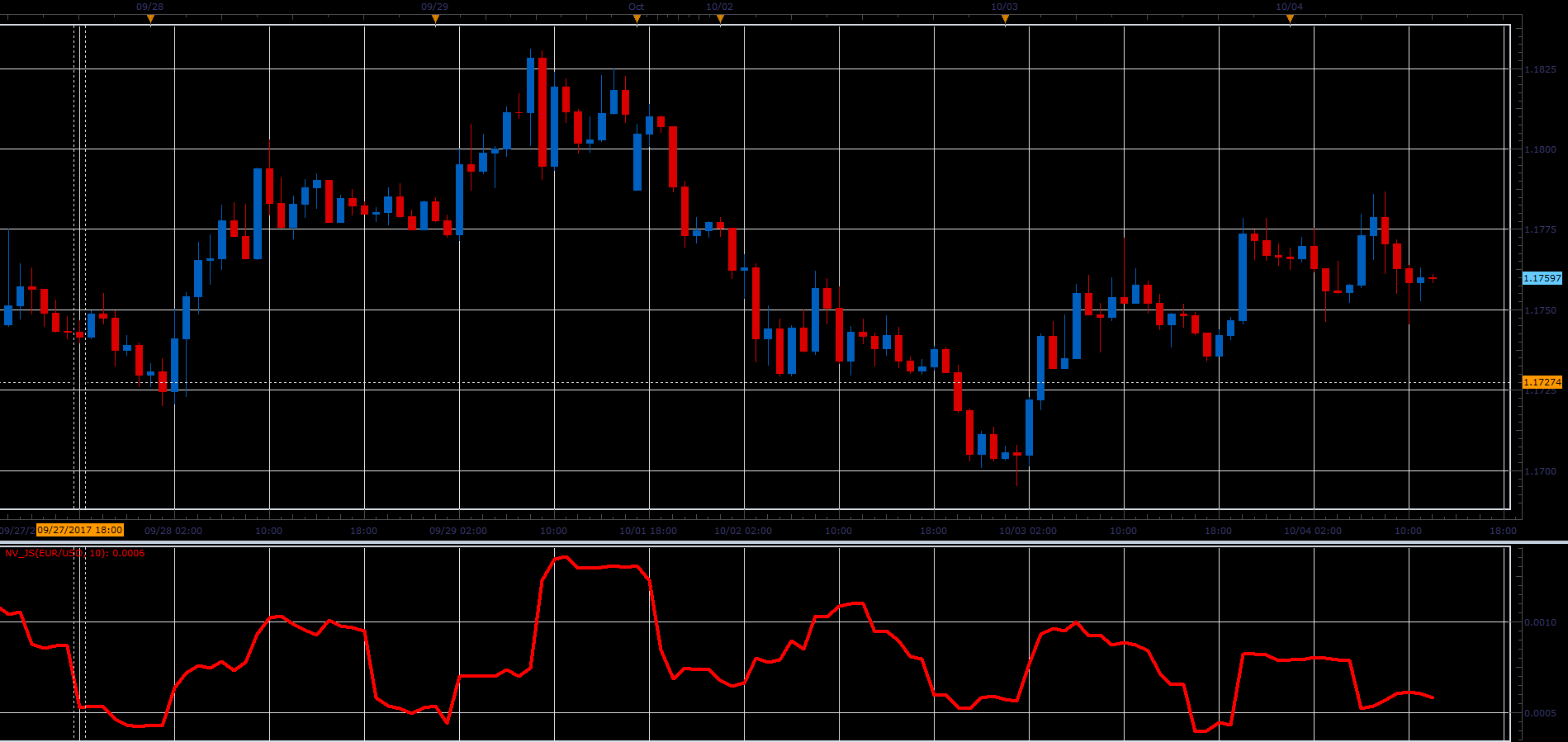Click the 09/29 02:00 time axis label

point(458,531)
